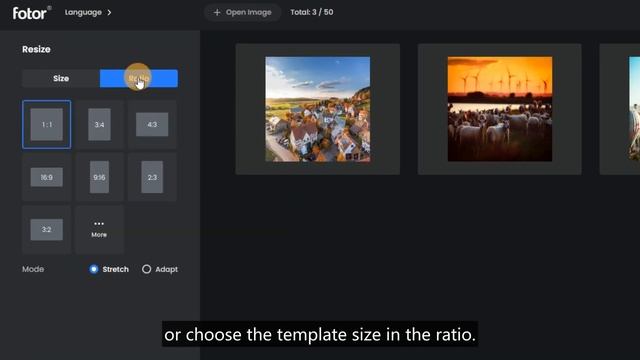Switch to the Size tab
This screenshot has height=360, width=640.
point(61,78)
